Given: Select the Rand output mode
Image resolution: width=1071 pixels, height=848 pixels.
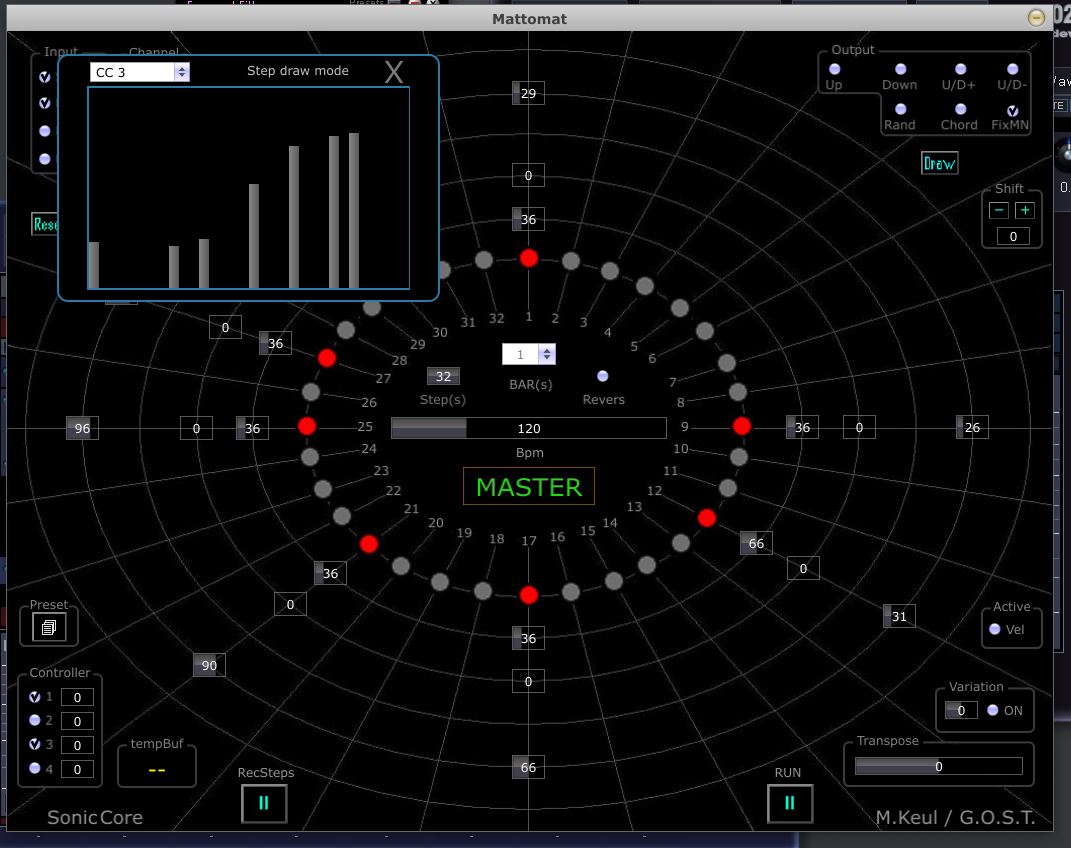Looking at the screenshot, I should point(900,109).
